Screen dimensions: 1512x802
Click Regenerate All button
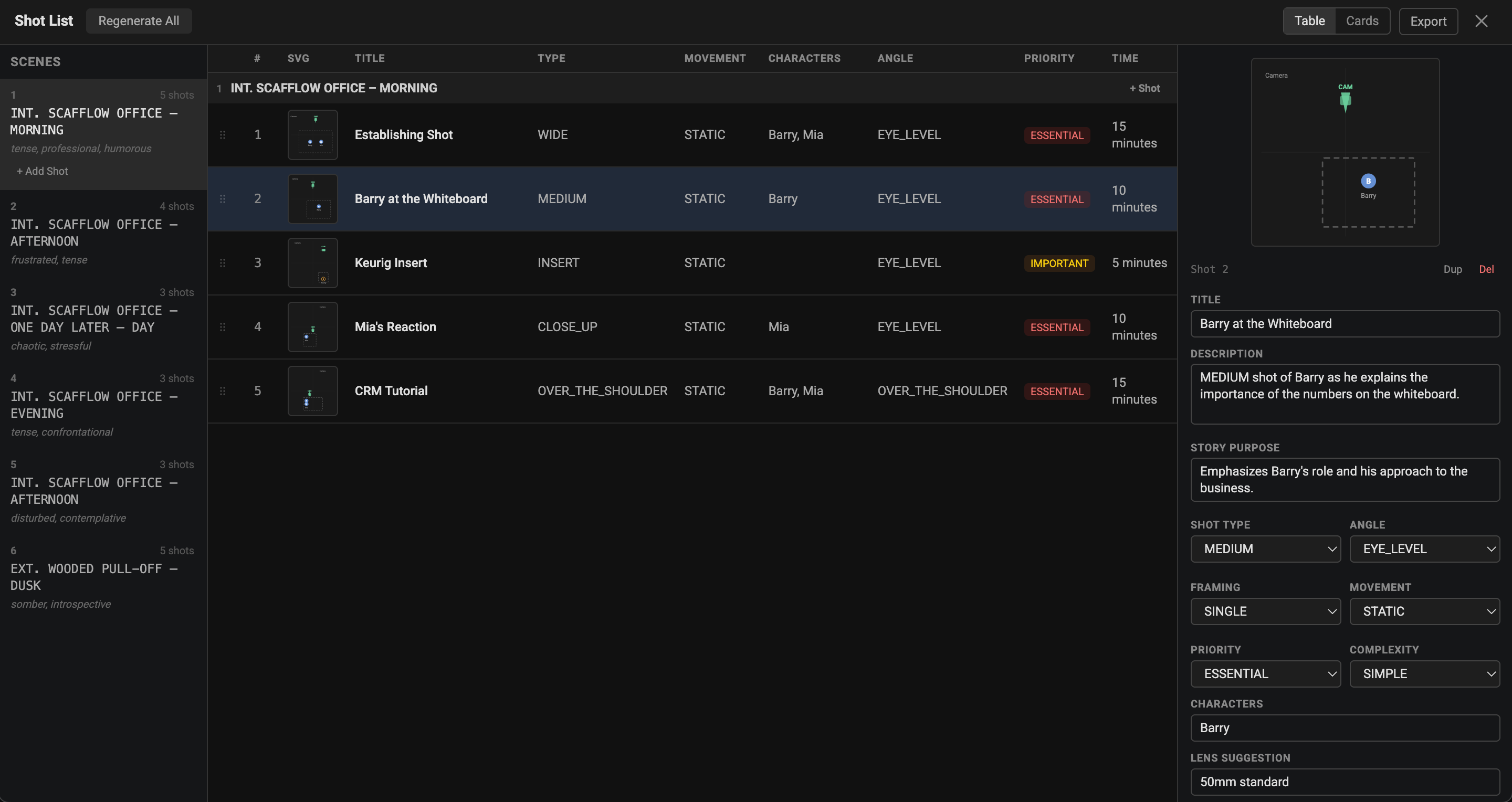[139, 21]
